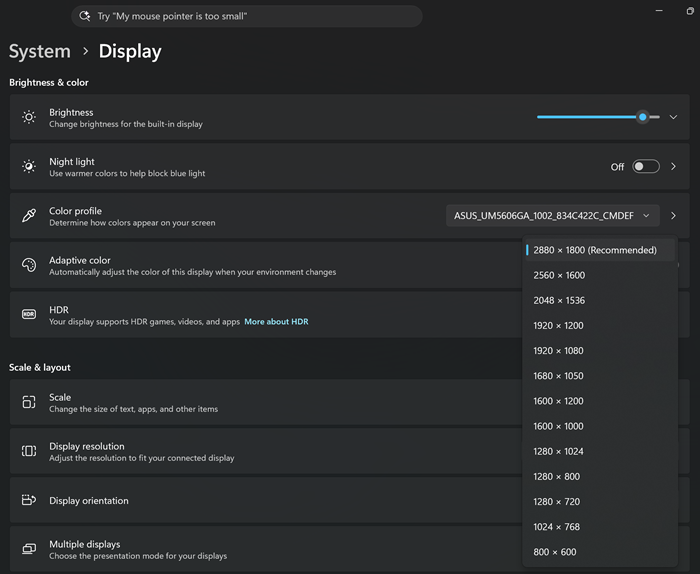Select the 1600 × 1200 resolution
The height and width of the screenshot is (574, 700).
pos(600,401)
